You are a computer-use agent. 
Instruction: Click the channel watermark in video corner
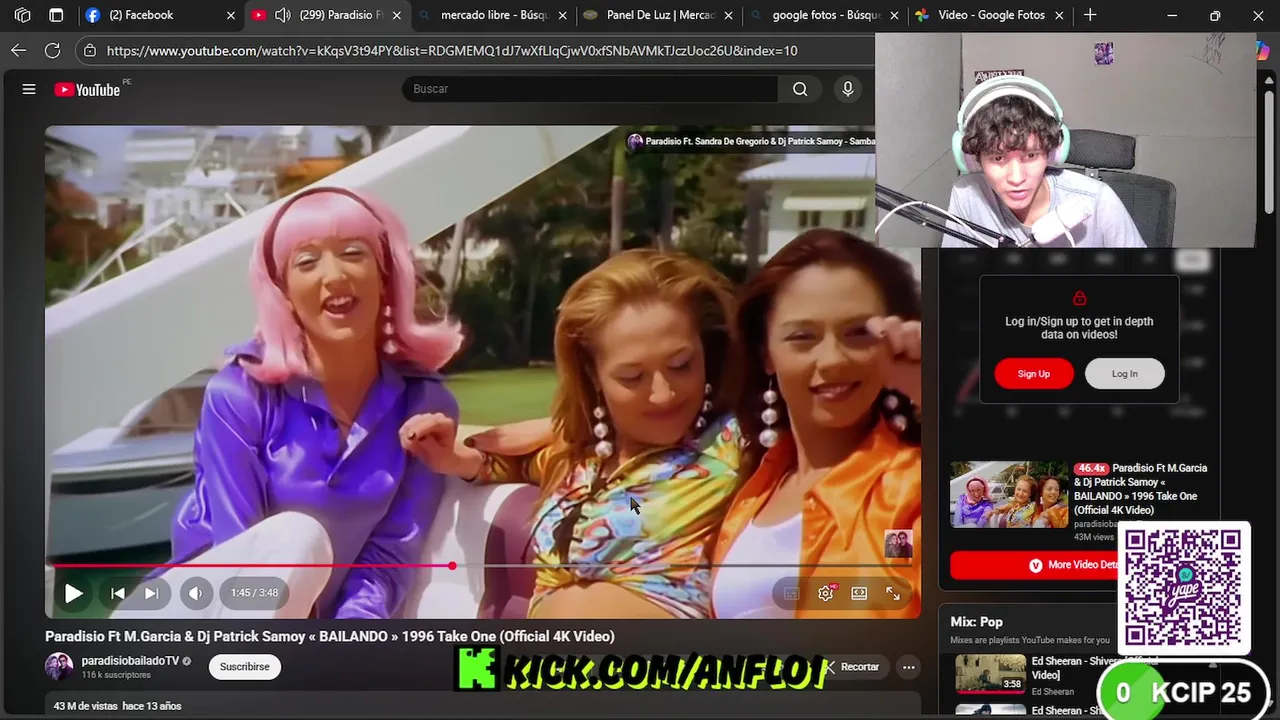898,544
